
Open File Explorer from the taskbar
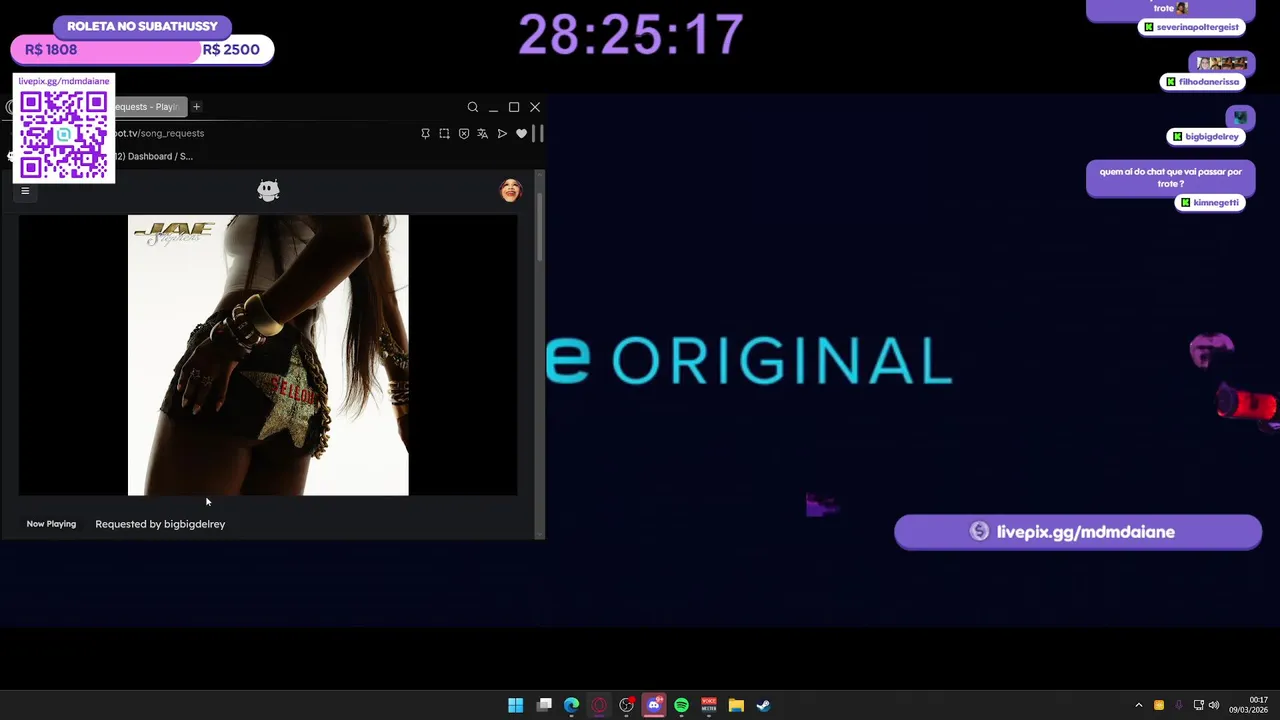pyautogui.click(x=736, y=705)
